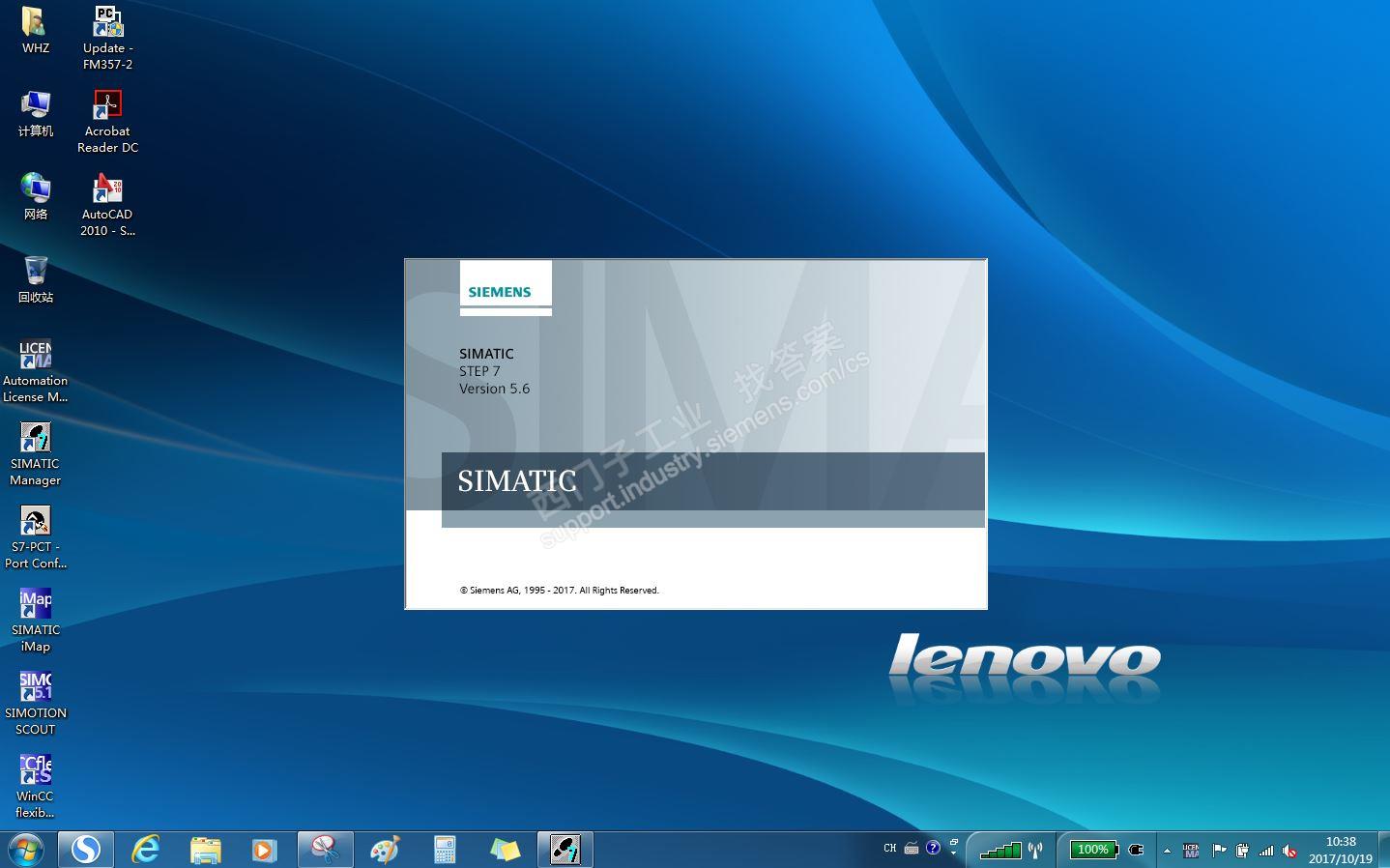Open the clock showing 10:38 2017/10/19
The image size is (1390, 868).
tap(1341, 850)
